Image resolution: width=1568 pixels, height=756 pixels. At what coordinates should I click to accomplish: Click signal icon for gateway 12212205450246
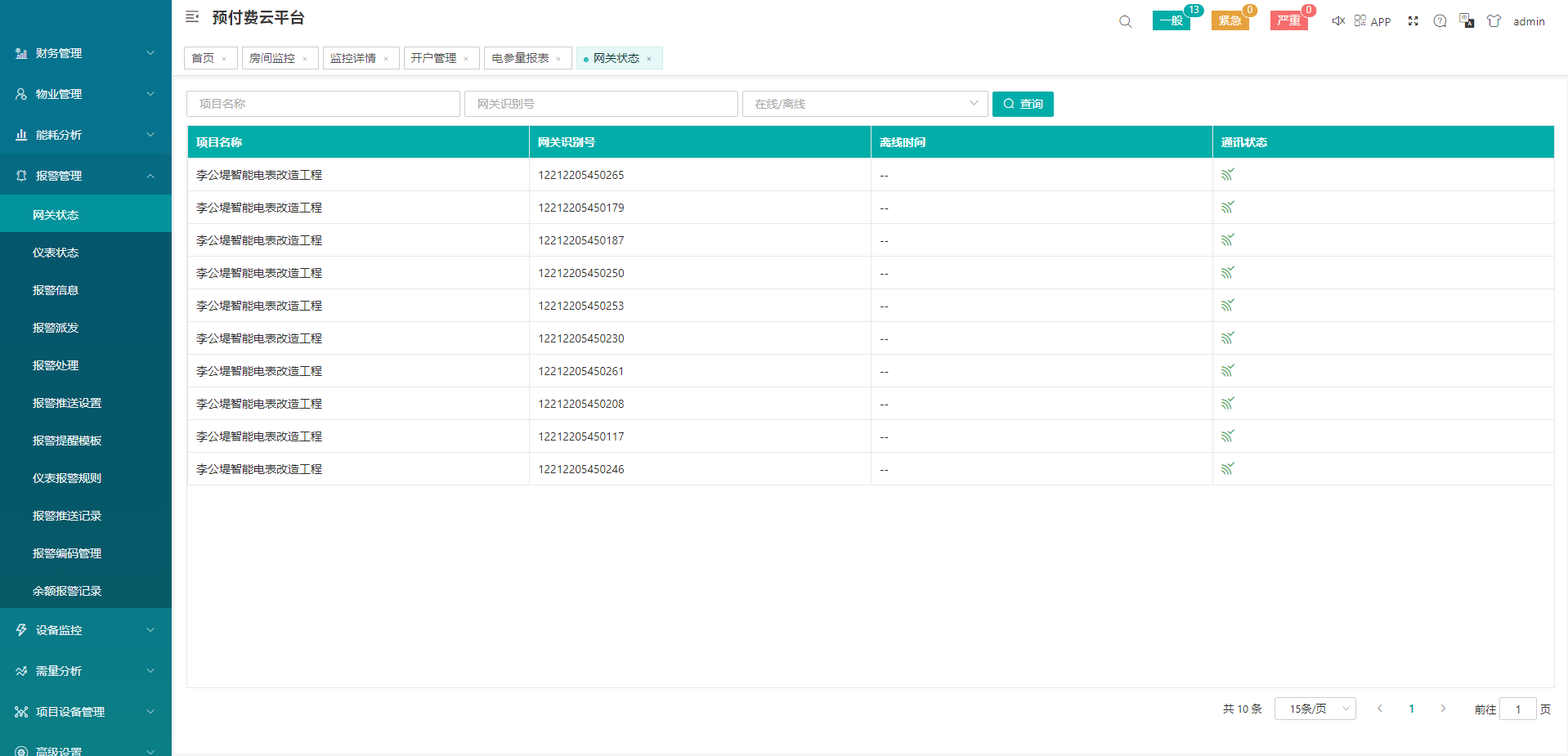[1227, 468]
